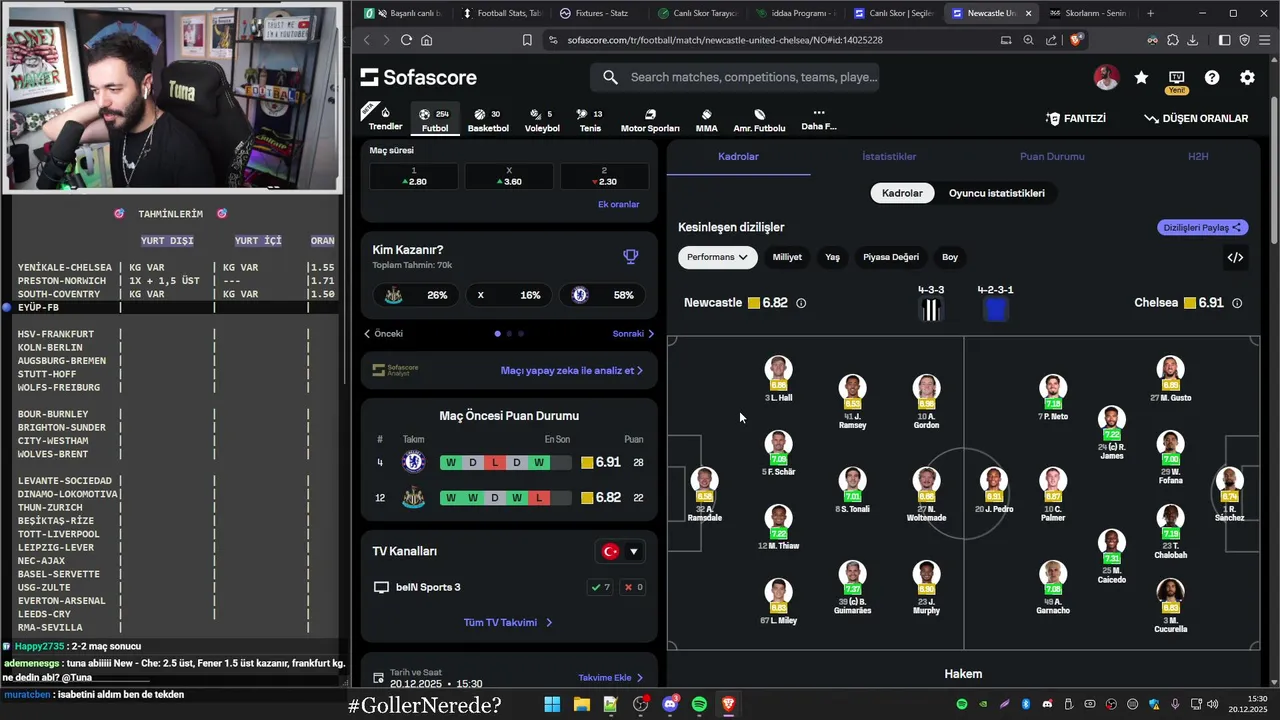Select home win odds 2.80
This screenshot has height=720, width=1280.
(414, 176)
